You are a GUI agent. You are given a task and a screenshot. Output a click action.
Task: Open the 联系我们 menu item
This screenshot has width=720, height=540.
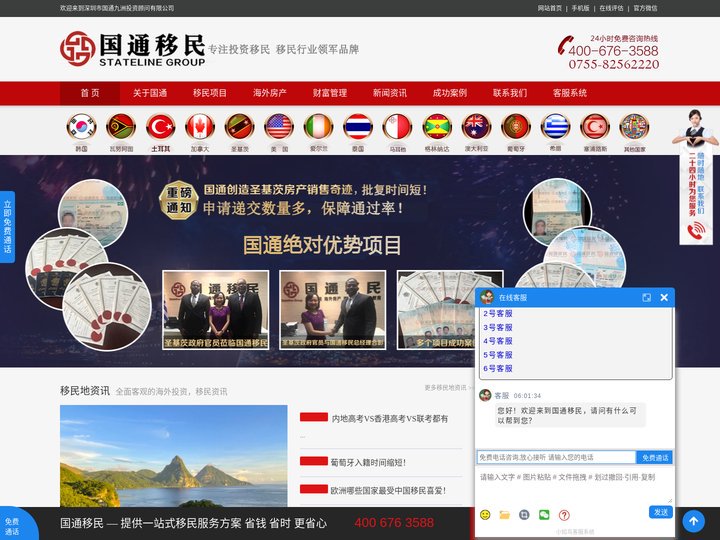tap(510, 93)
